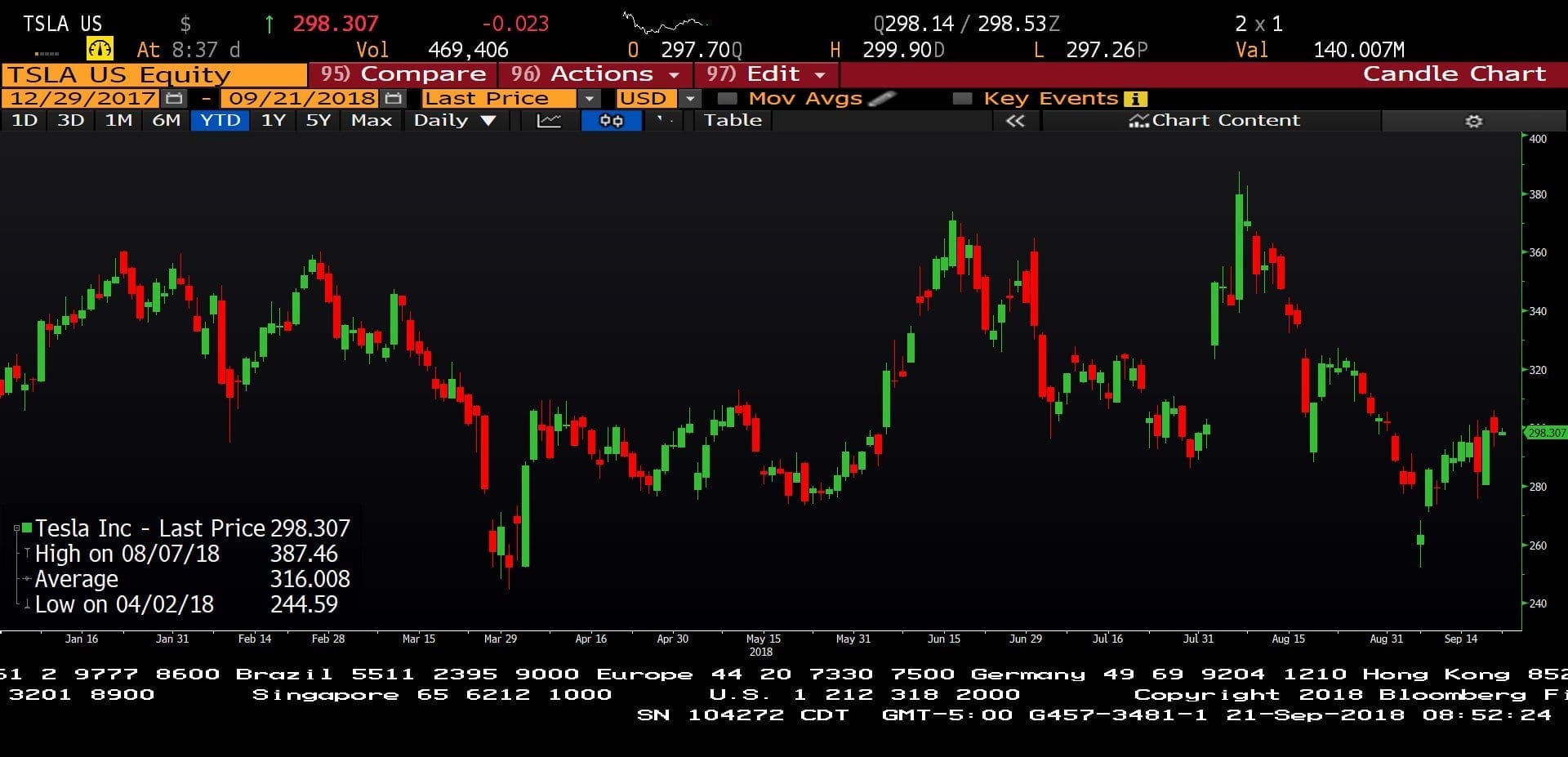Viewport: 1568px width, 757px height.
Task: Click the Last Price field box
Action: [x=498, y=99]
